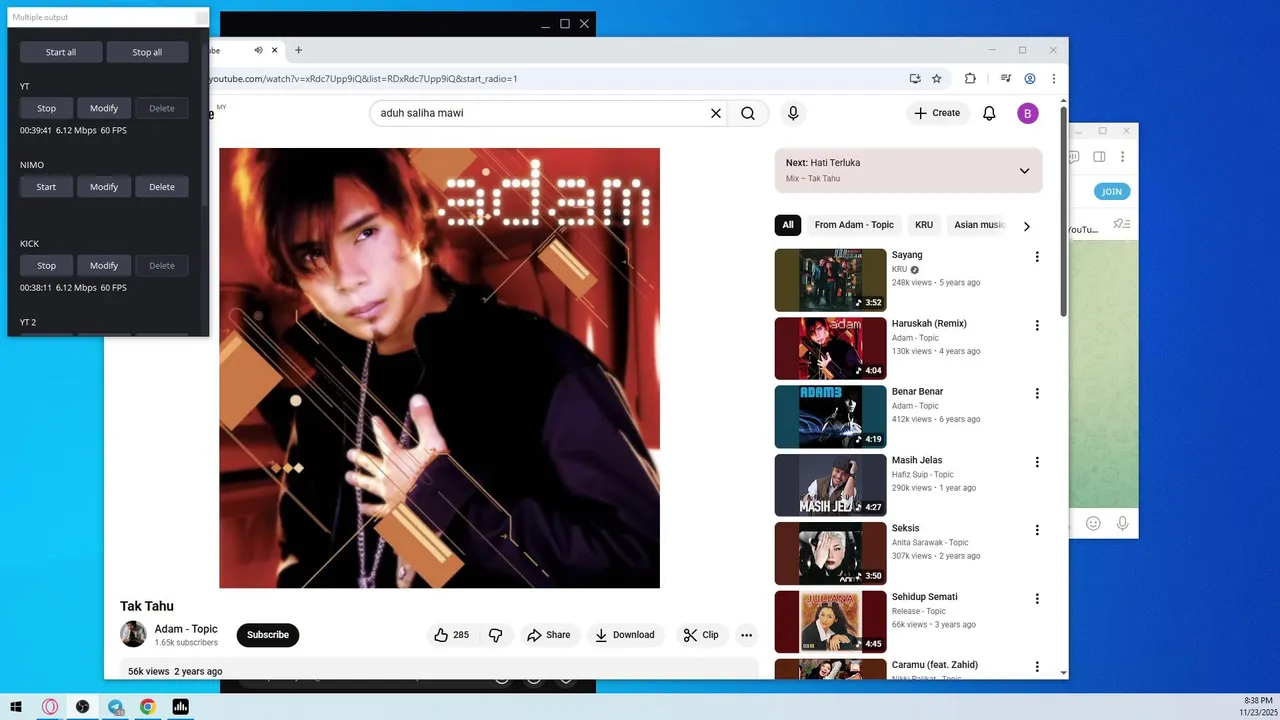Image resolution: width=1280 pixels, height=720 pixels.
Task: Click the Create button on YouTube
Action: (937, 113)
